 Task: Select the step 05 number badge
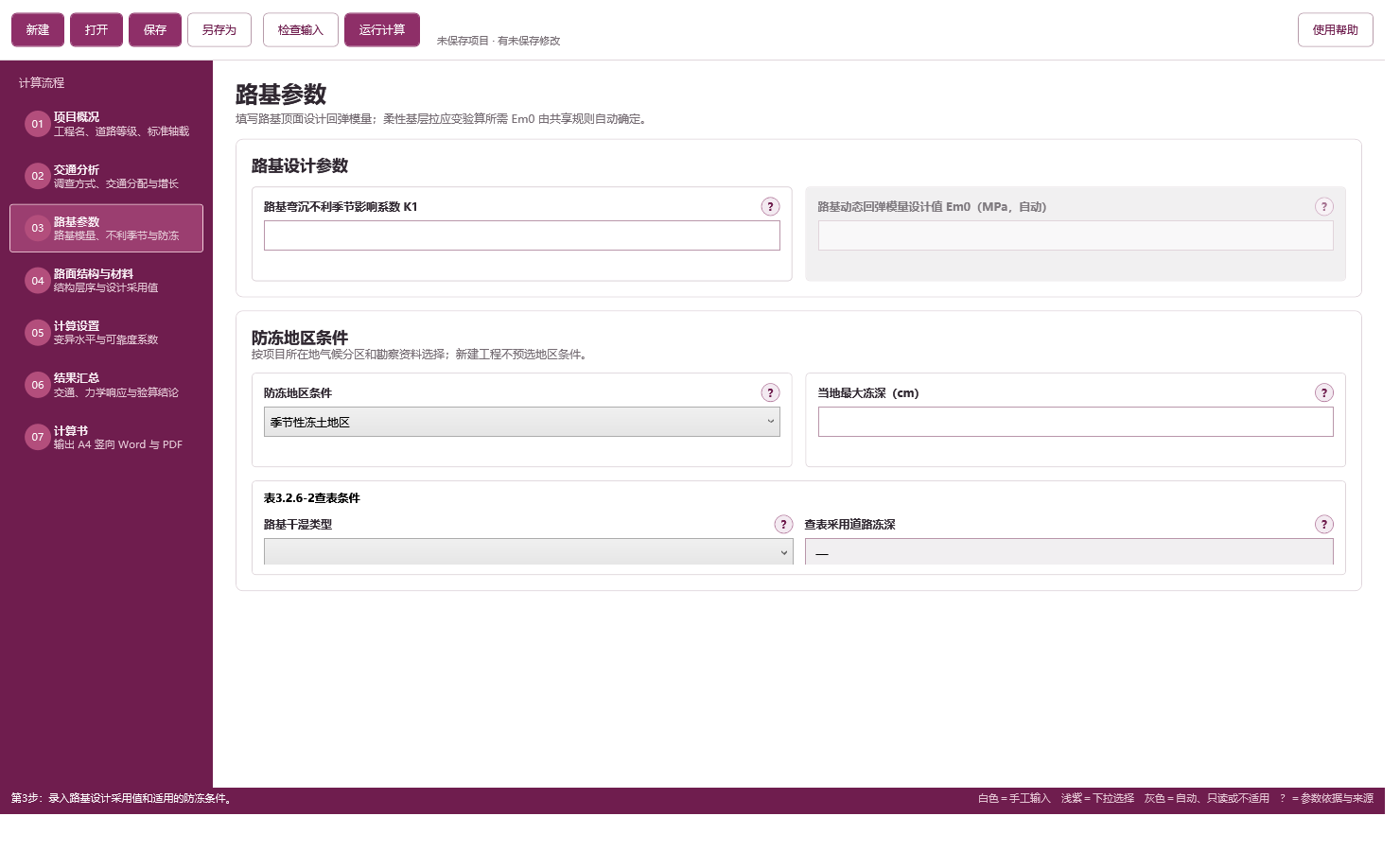coord(38,333)
